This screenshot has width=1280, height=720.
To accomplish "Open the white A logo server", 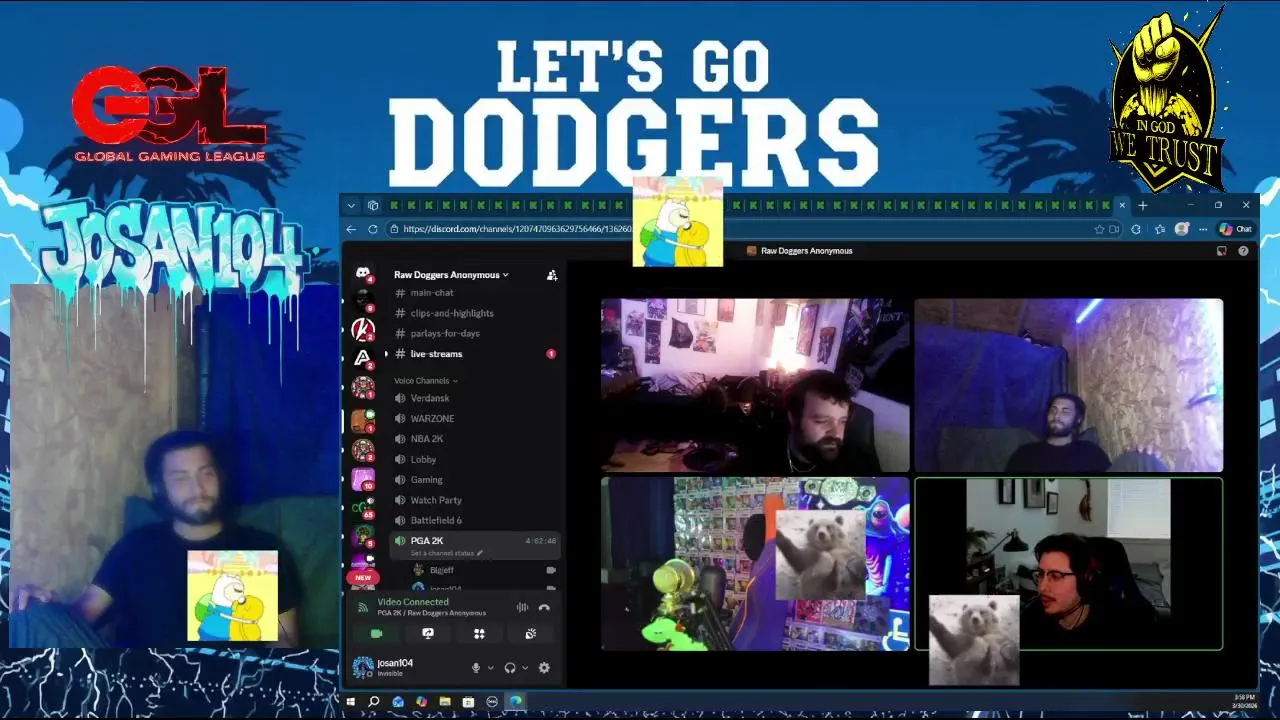I will [363, 357].
